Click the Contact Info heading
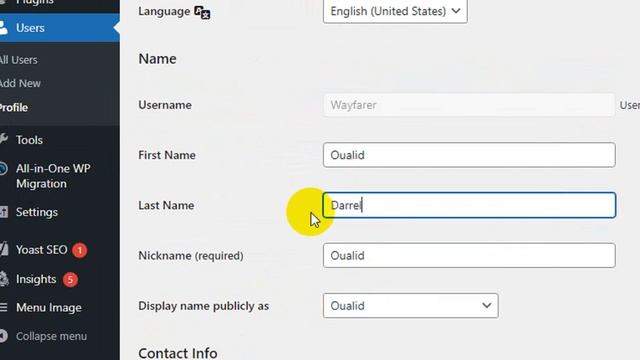The image size is (640, 360). coord(178,353)
